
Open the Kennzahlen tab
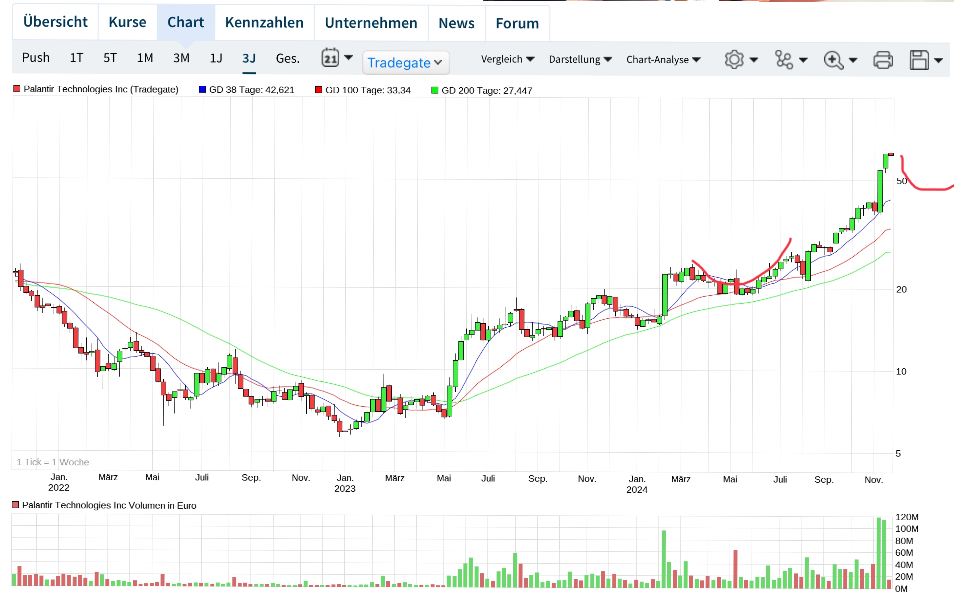(264, 23)
